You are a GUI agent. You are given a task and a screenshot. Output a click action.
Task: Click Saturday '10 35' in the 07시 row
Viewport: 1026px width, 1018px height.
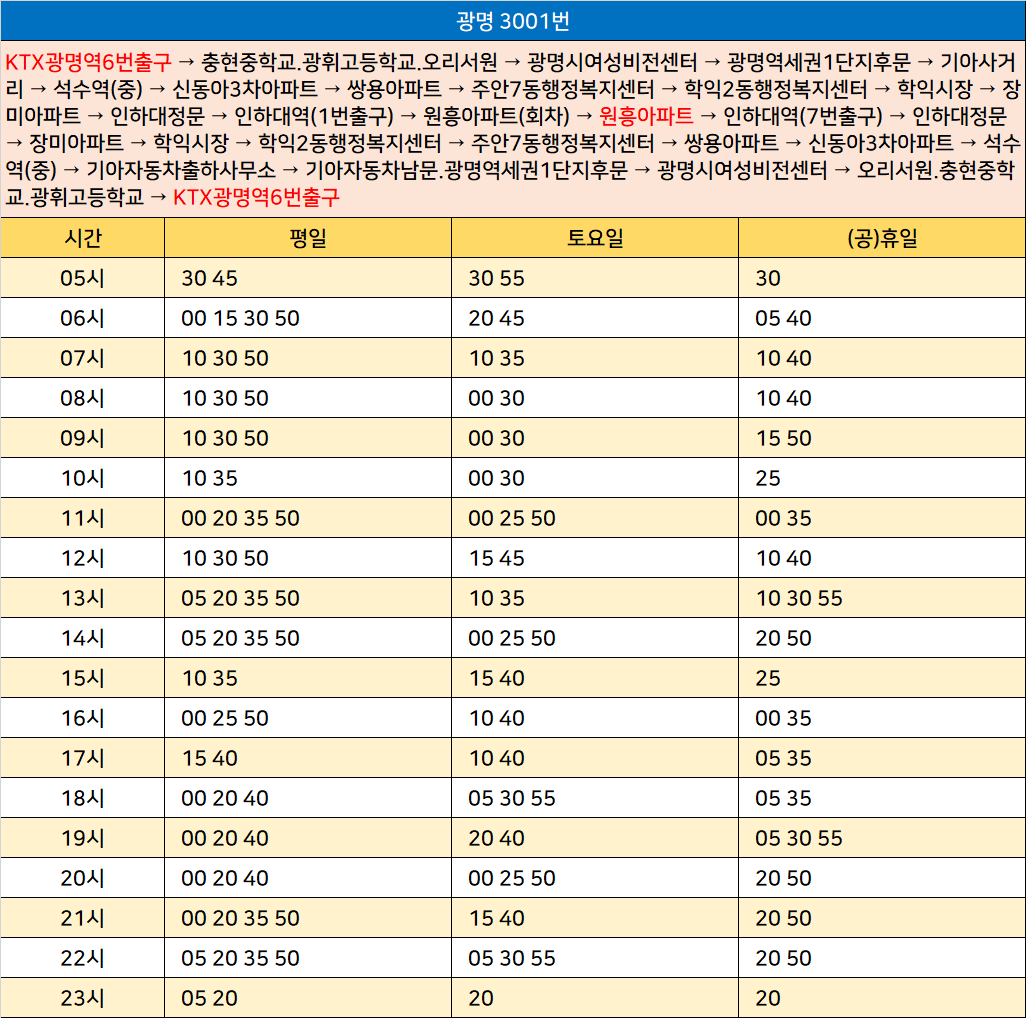(x=496, y=358)
